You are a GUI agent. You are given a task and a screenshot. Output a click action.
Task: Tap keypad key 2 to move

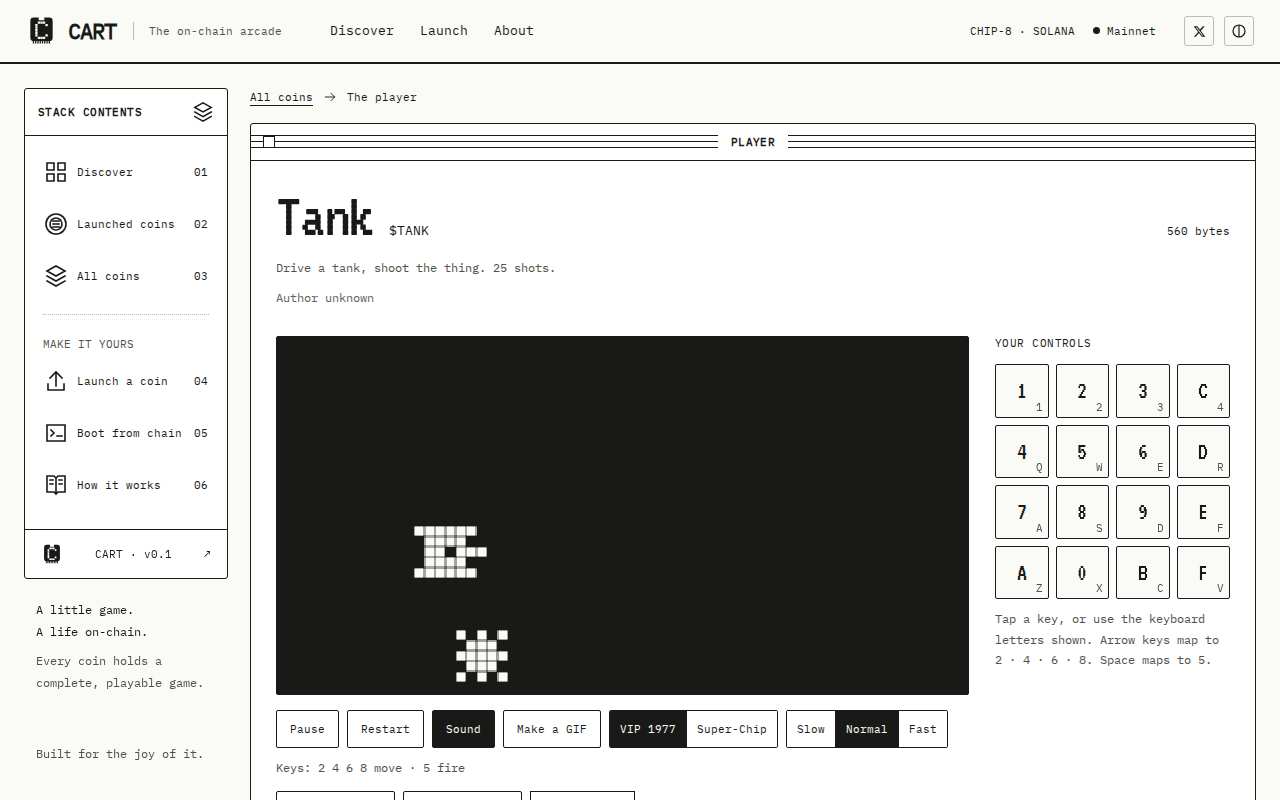pyautogui.click(x=1082, y=391)
